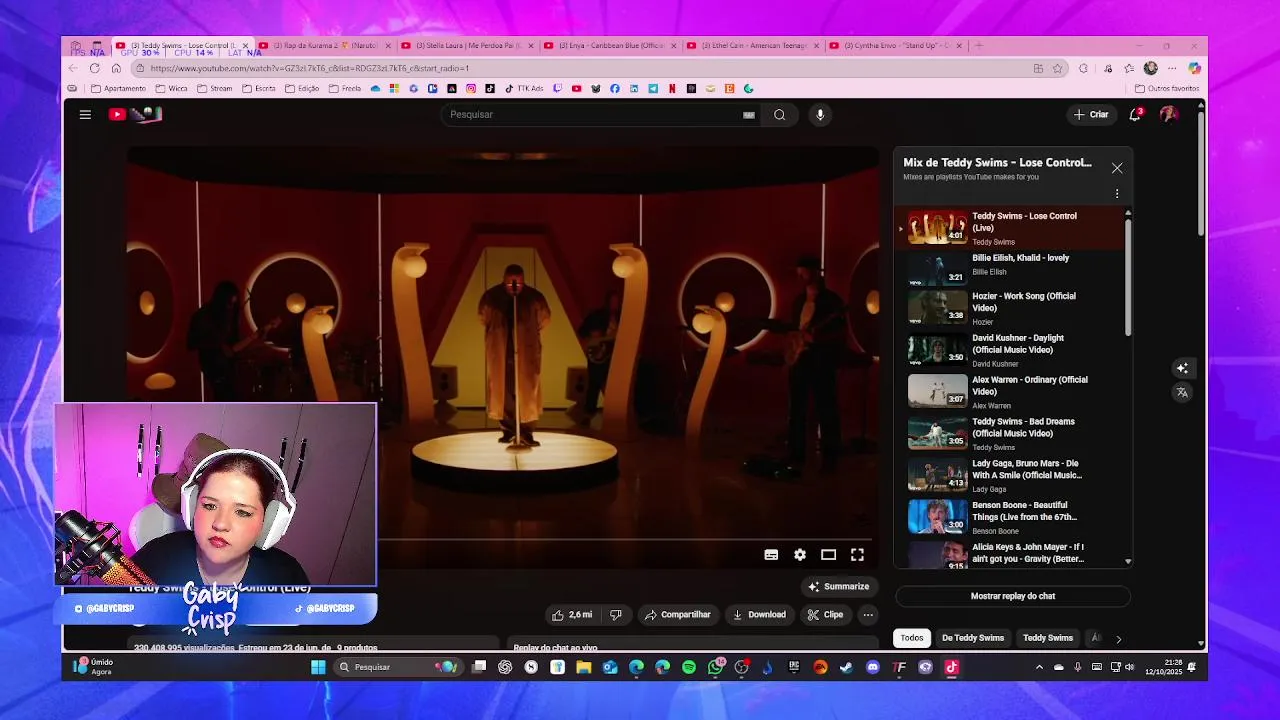Switch the player to theater mode
Screen dimensions: 1280x720
click(x=828, y=555)
